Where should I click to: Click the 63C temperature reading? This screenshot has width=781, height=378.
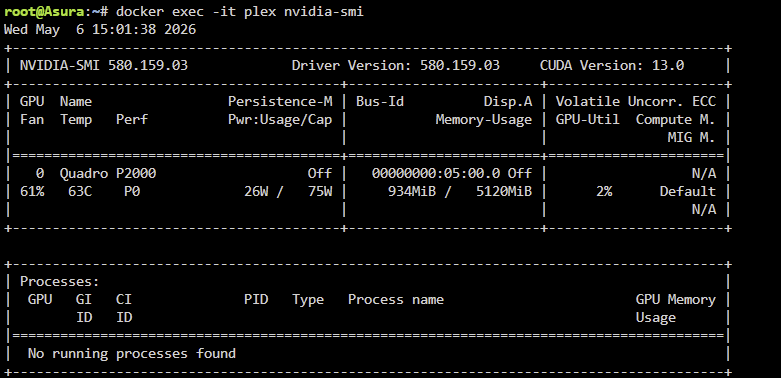coord(80,191)
